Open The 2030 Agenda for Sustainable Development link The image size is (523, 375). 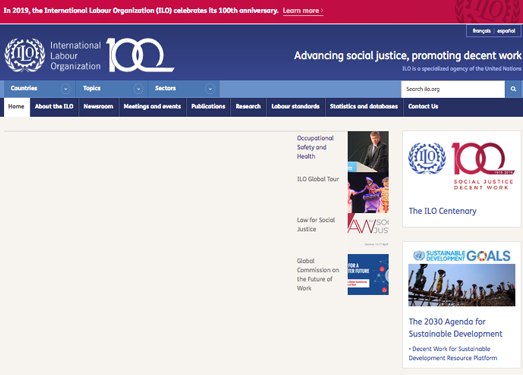455,328
